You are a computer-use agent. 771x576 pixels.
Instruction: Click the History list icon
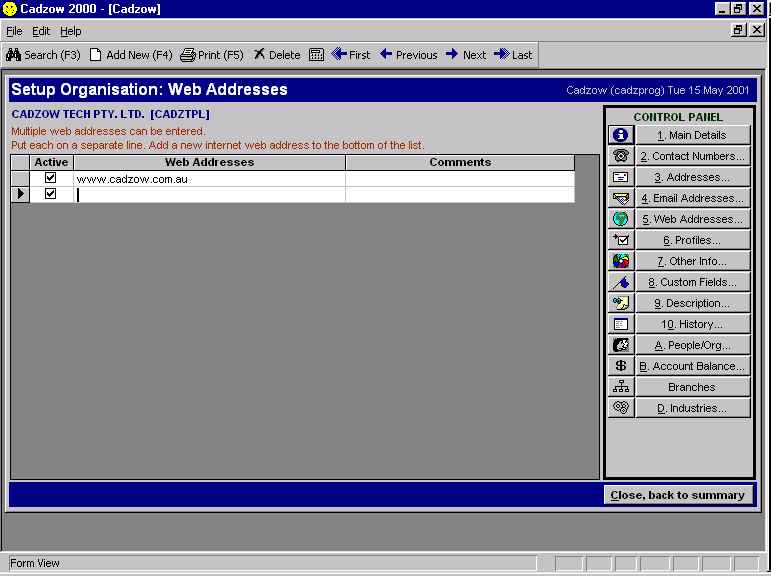(621, 324)
